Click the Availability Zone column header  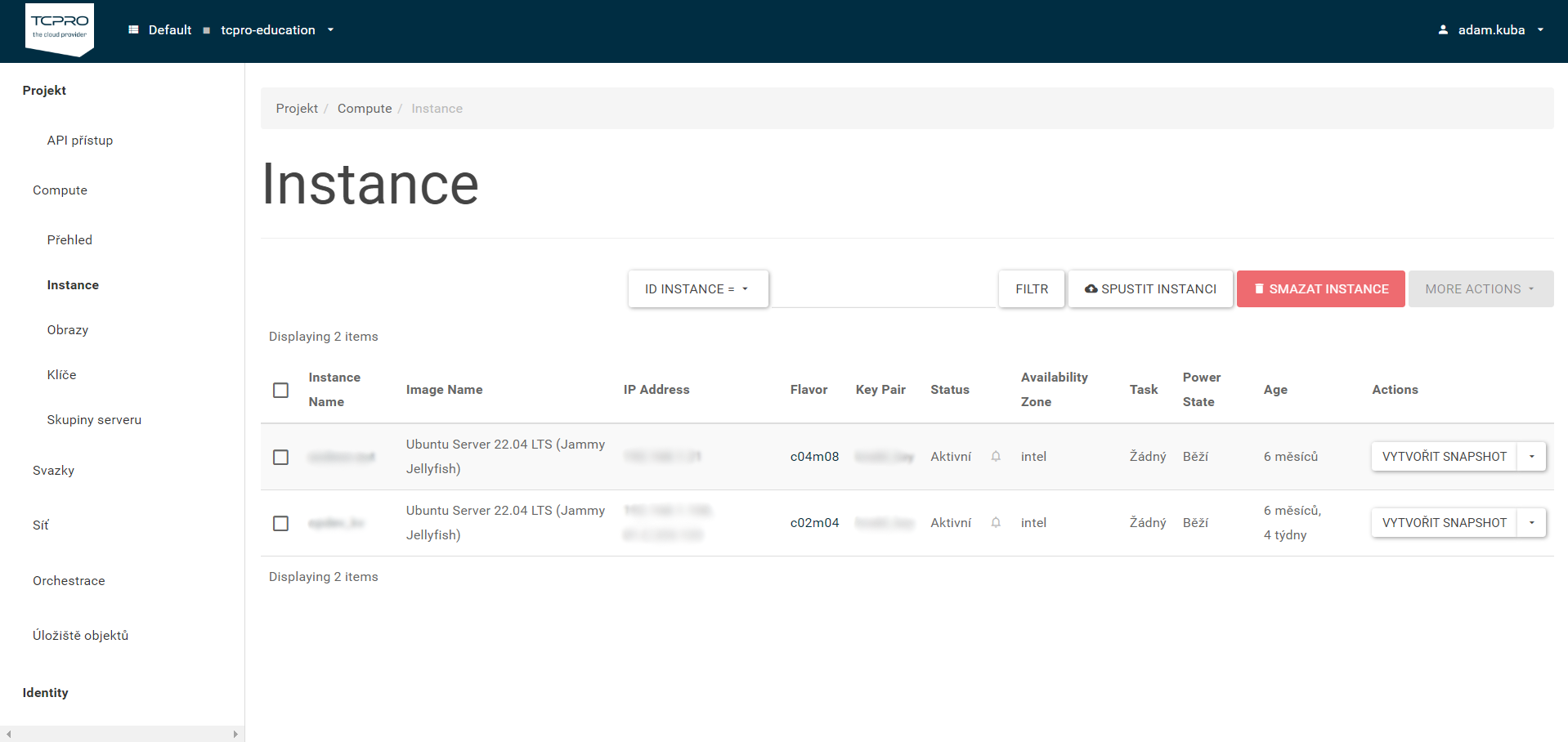(1054, 390)
